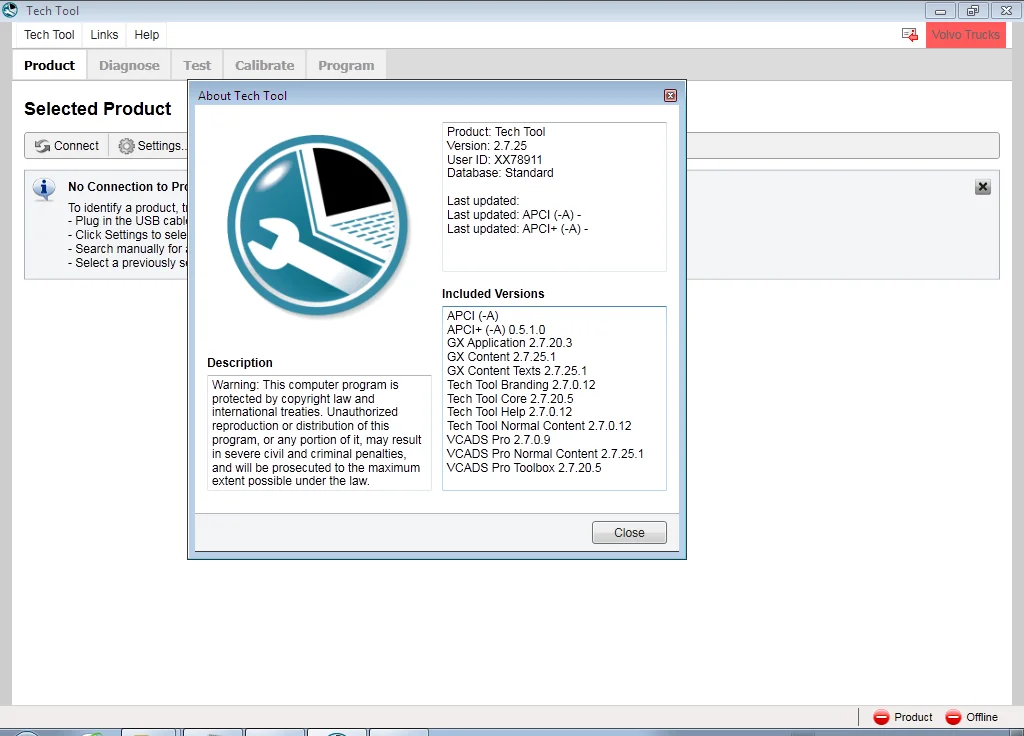This screenshot has width=1024, height=736.
Task: Switch to the Test tab
Action: 197,65
